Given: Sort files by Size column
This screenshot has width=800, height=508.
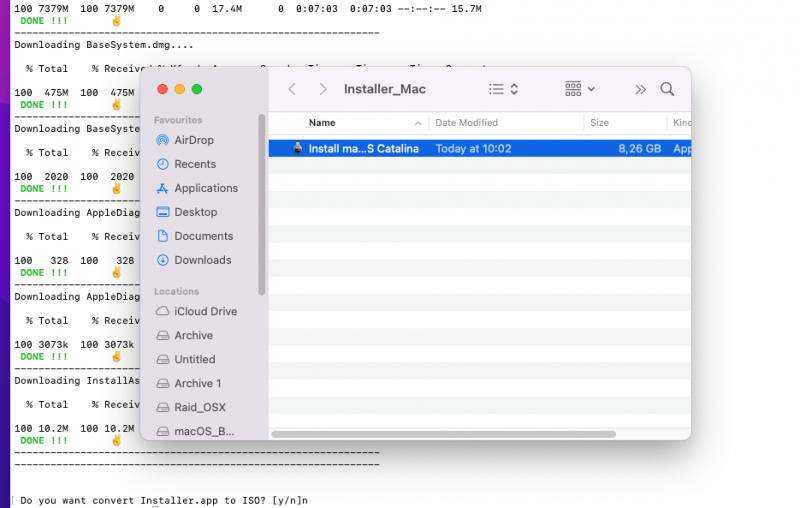Looking at the screenshot, I should tap(599, 123).
